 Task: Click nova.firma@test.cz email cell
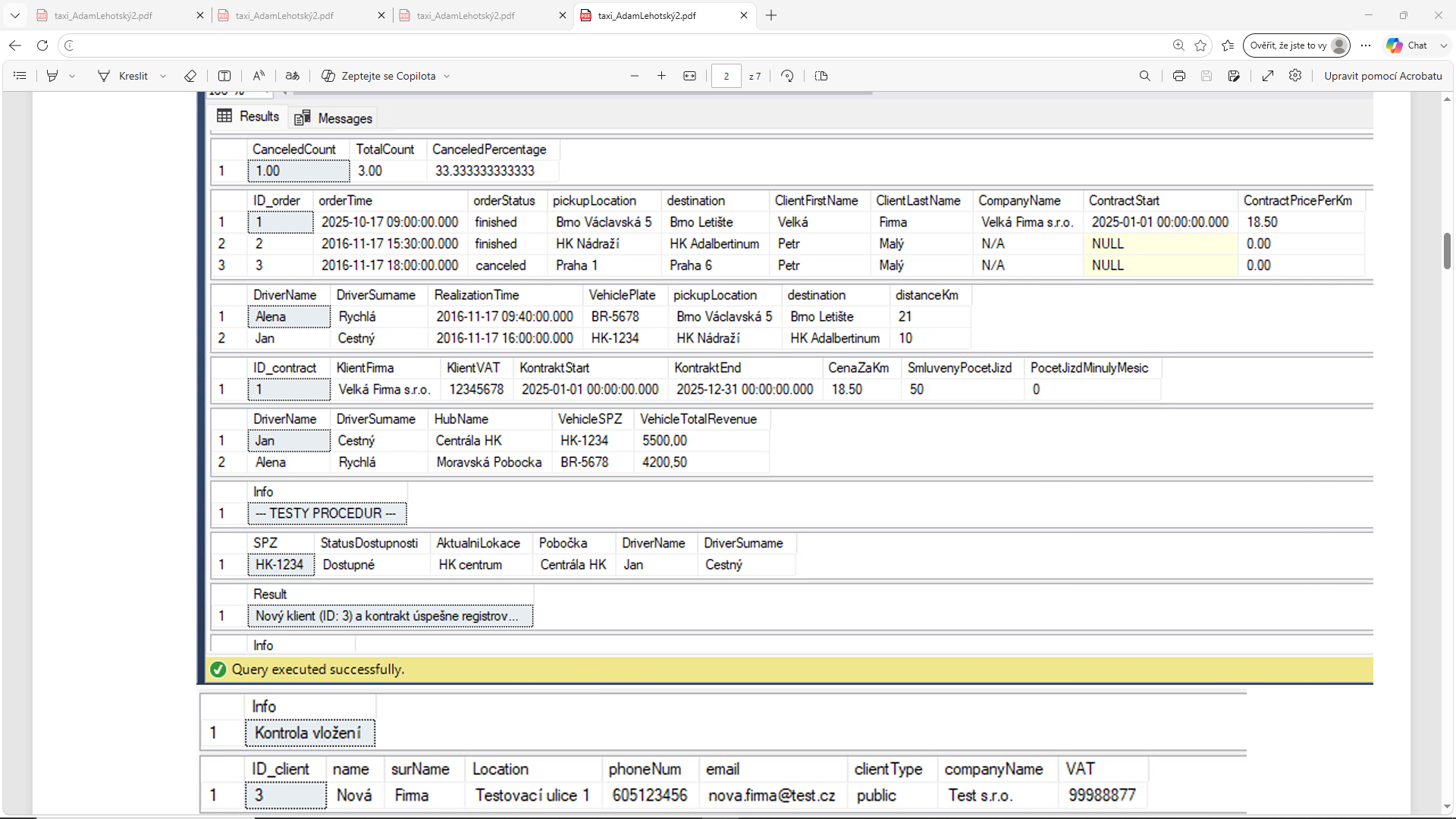772,795
